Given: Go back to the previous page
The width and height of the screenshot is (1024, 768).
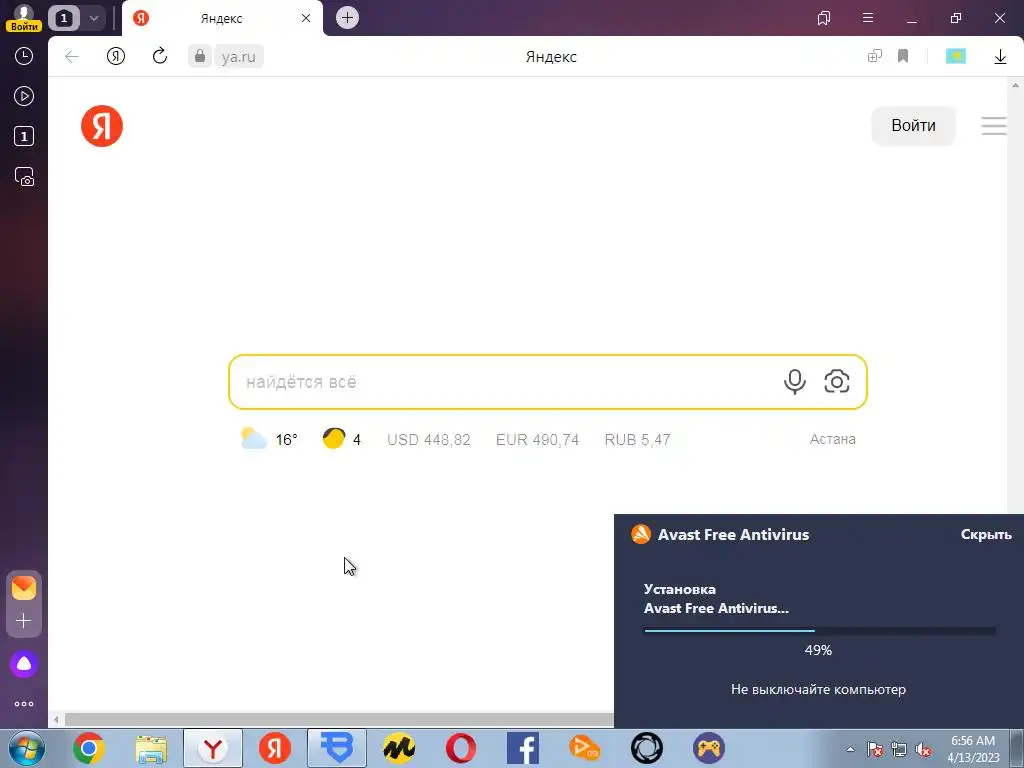Looking at the screenshot, I should (72, 57).
